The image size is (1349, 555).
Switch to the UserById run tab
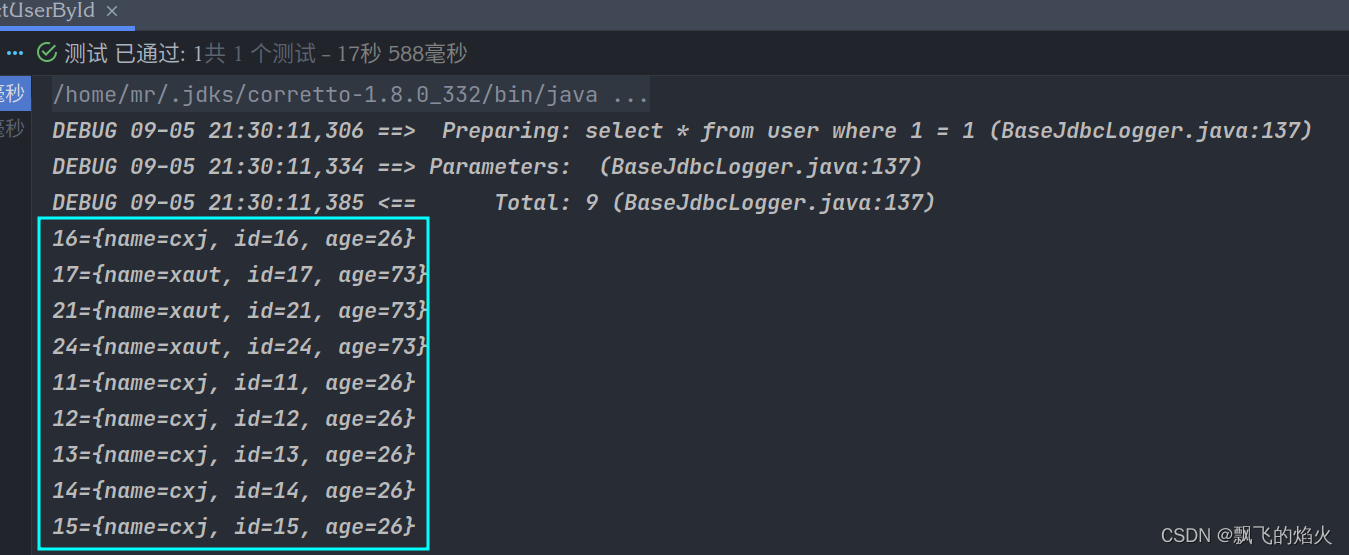point(48,11)
